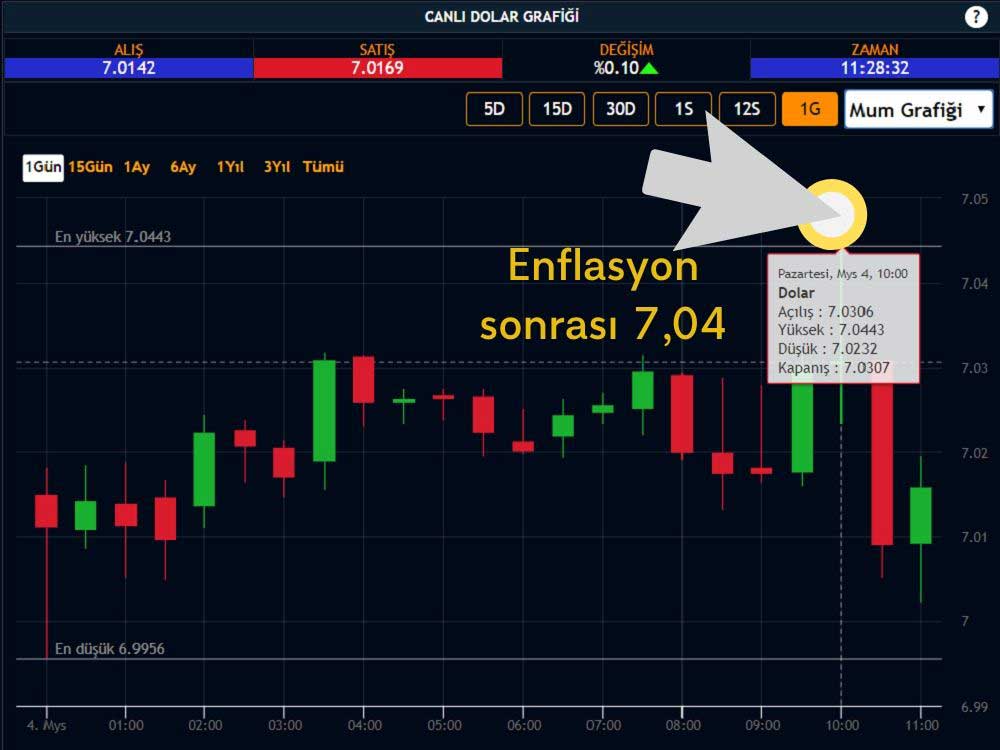Screen dimensions: 1000x750
Task: Click the tooltip Yüksek : 7.0443 line
Action: click(830, 330)
